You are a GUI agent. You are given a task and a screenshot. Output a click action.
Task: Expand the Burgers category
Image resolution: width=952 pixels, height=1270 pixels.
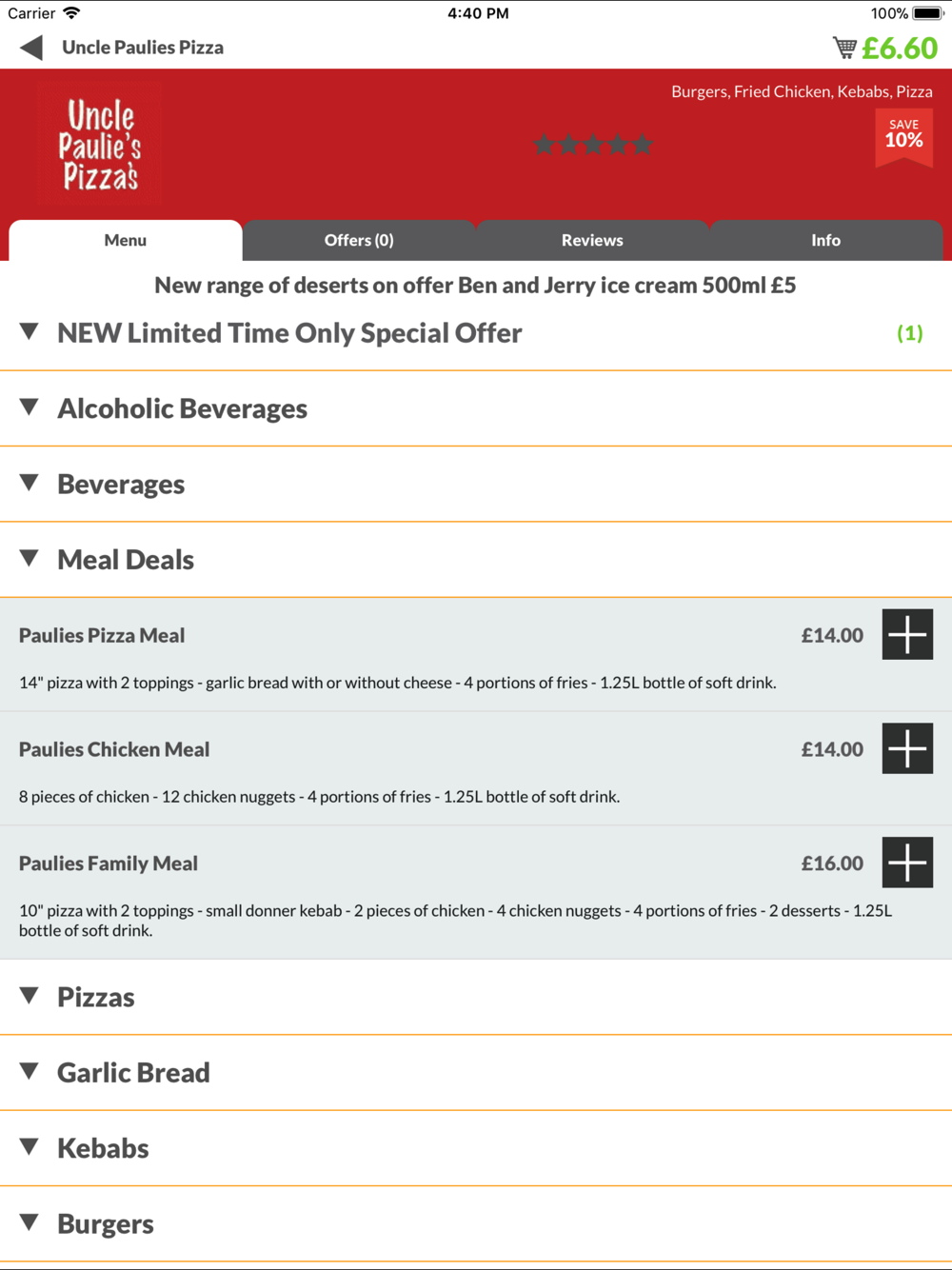tap(476, 1223)
